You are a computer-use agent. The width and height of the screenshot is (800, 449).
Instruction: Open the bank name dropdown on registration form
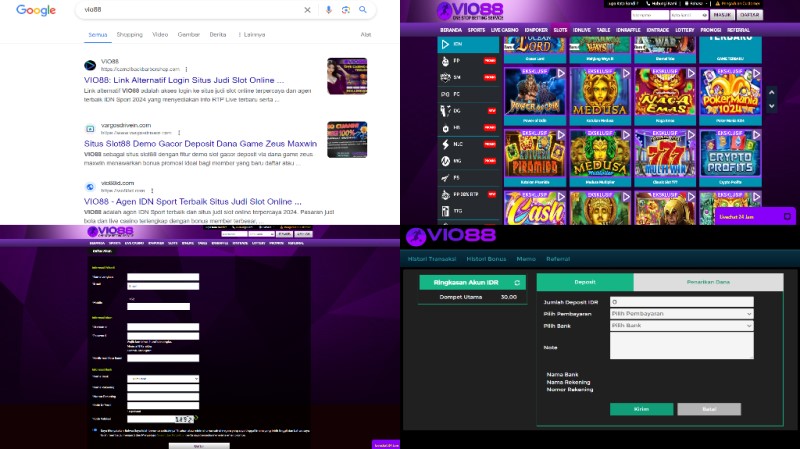pyautogui.click(x=163, y=379)
